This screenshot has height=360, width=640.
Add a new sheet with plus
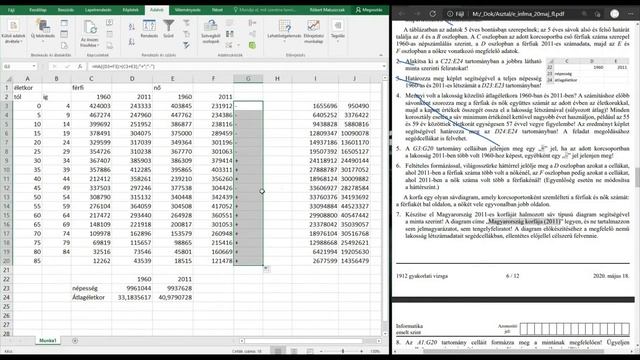75,341
